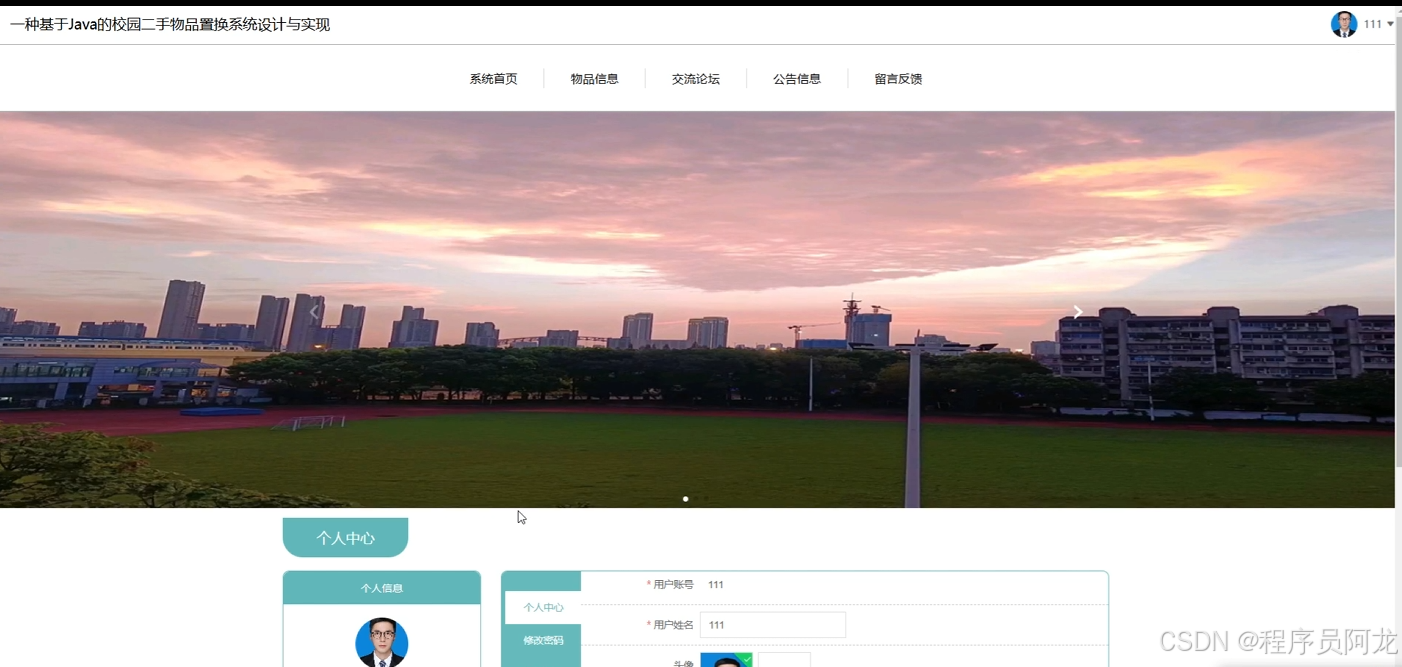Screen dimensions: 1402x667
Task: Click the 个人信息 panel header
Action: tap(382, 588)
